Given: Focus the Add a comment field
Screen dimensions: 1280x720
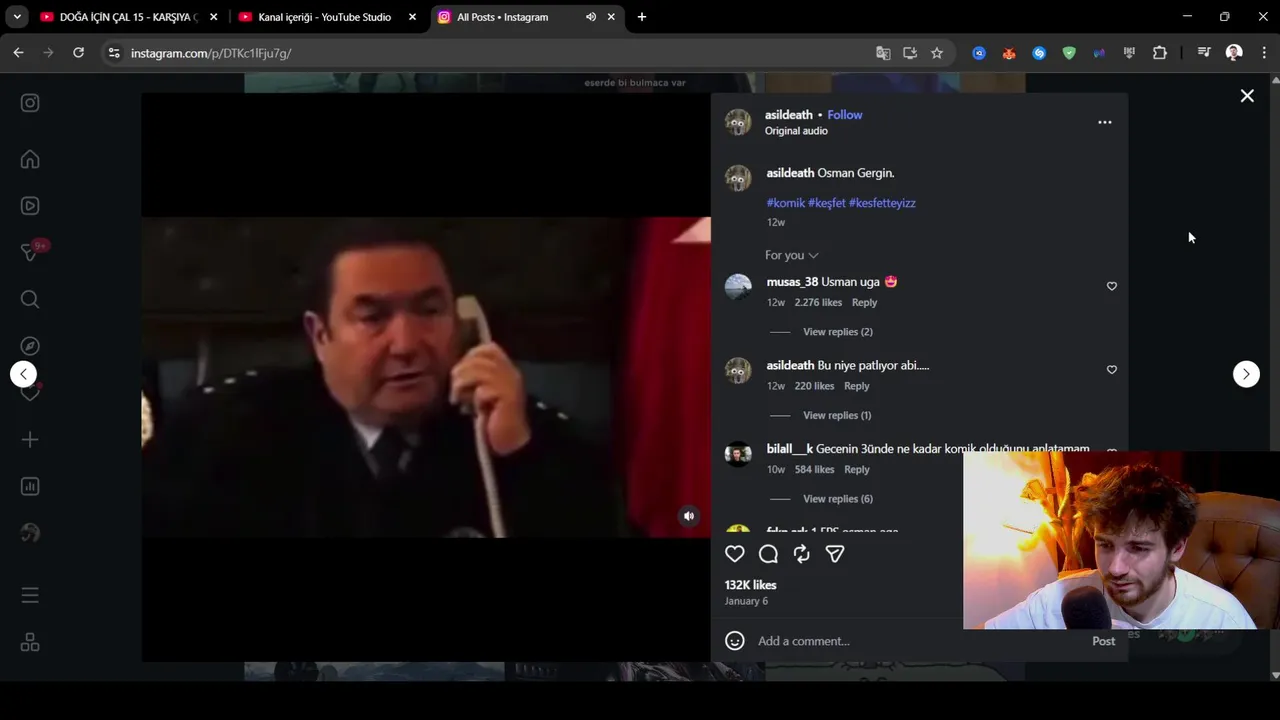Looking at the screenshot, I should tap(918, 641).
